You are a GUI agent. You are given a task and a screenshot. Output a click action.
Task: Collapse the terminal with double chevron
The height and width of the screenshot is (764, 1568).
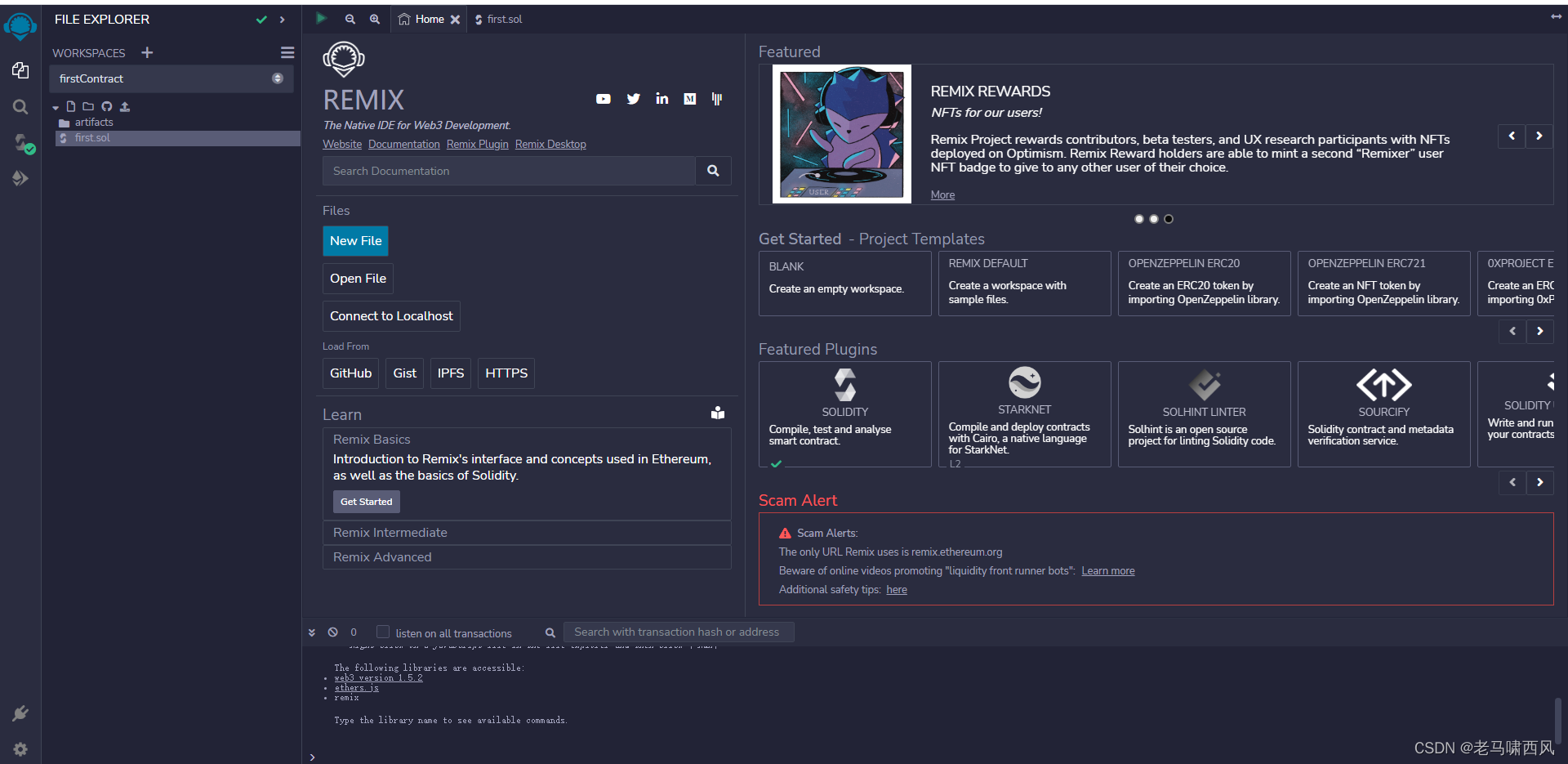tap(312, 632)
